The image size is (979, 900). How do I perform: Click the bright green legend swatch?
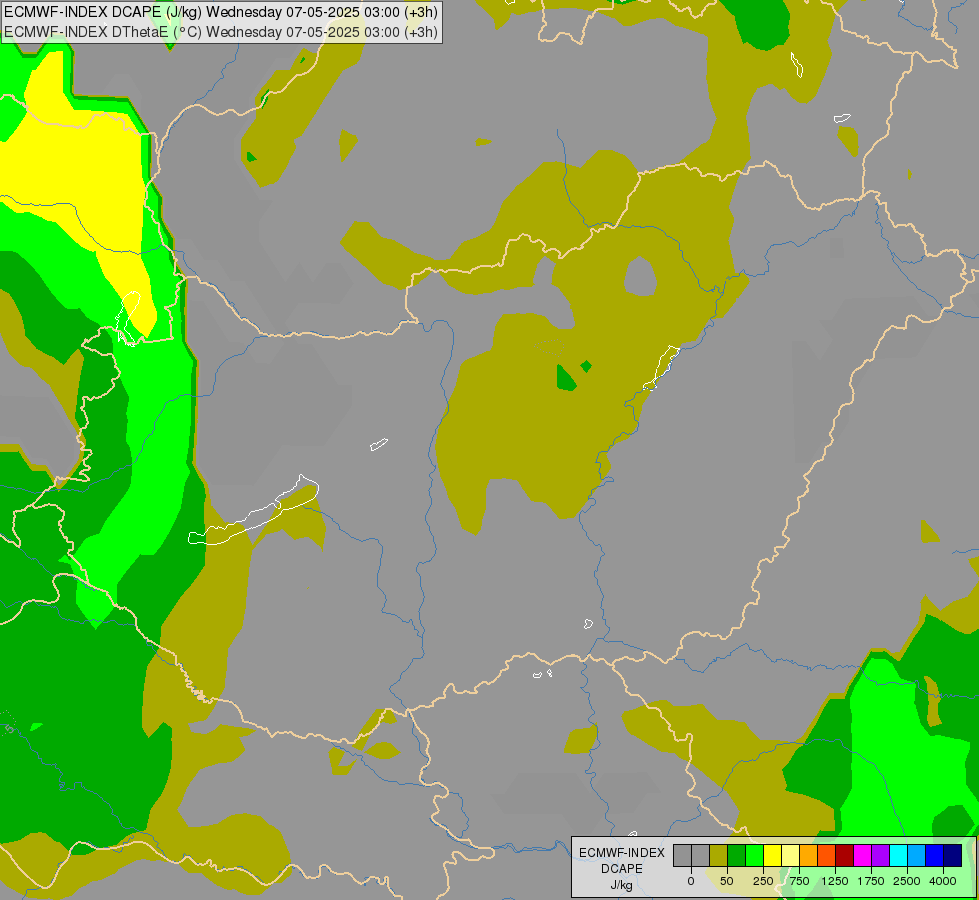coord(755,855)
